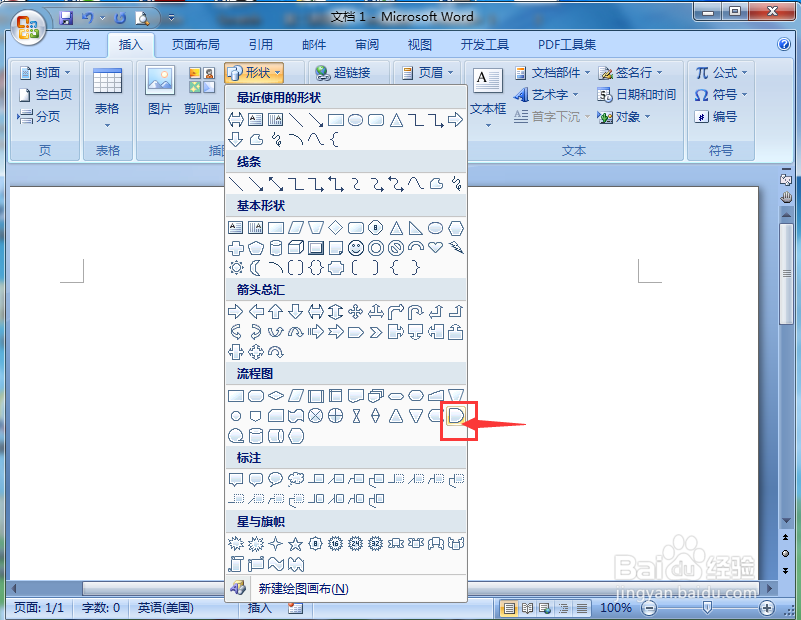Expand the Header (页眉) dropdown
Image resolution: width=801 pixels, height=620 pixels.
point(427,73)
